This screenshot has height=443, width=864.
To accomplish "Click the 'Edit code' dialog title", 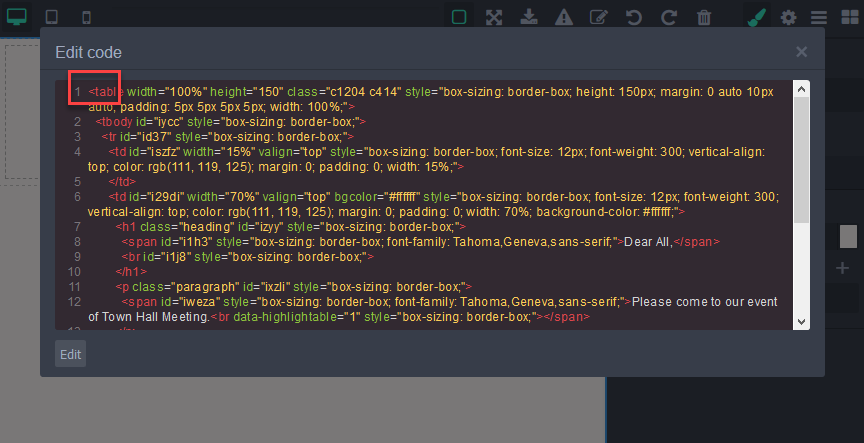I will pos(88,52).
